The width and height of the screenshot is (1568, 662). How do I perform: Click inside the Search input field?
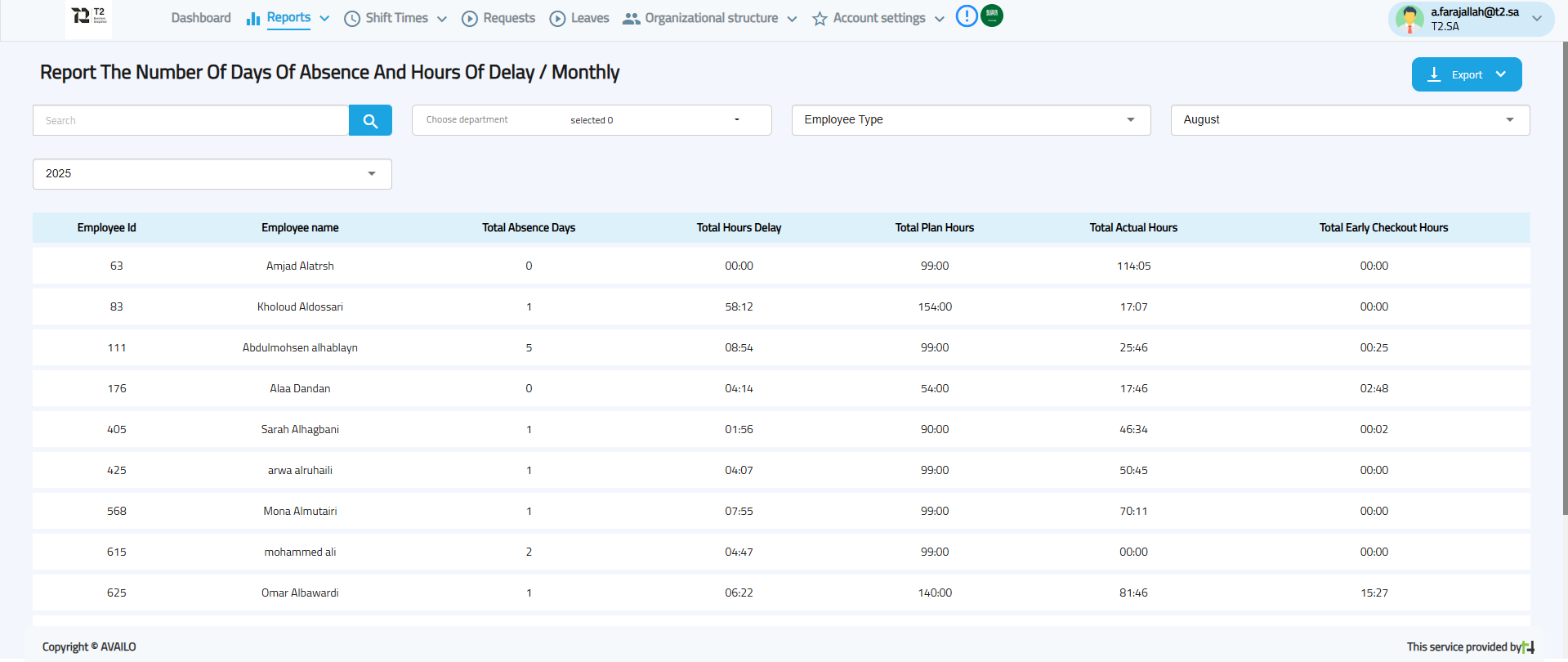coord(190,120)
